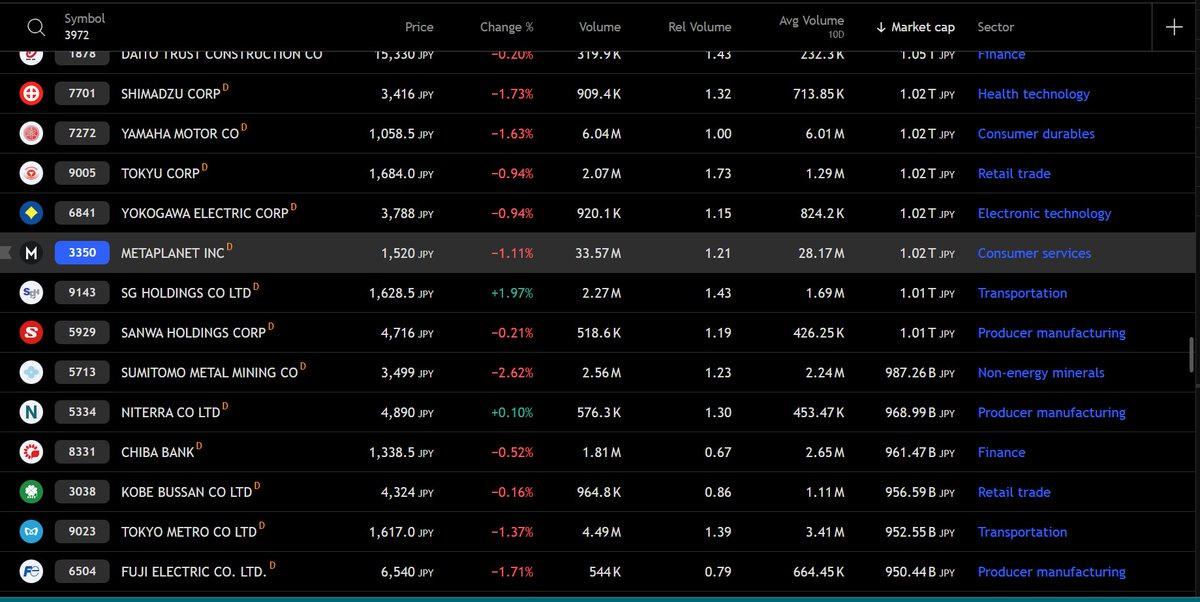Select the YAMAHA MOTOR CO name text
The height and width of the screenshot is (602, 1200).
180,134
